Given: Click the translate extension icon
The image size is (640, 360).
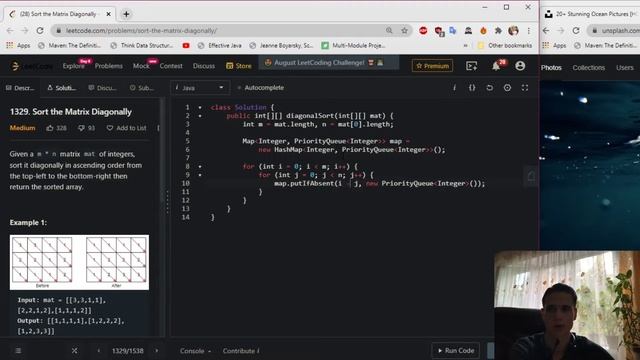Looking at the screenshot, I should click(453, 31).
